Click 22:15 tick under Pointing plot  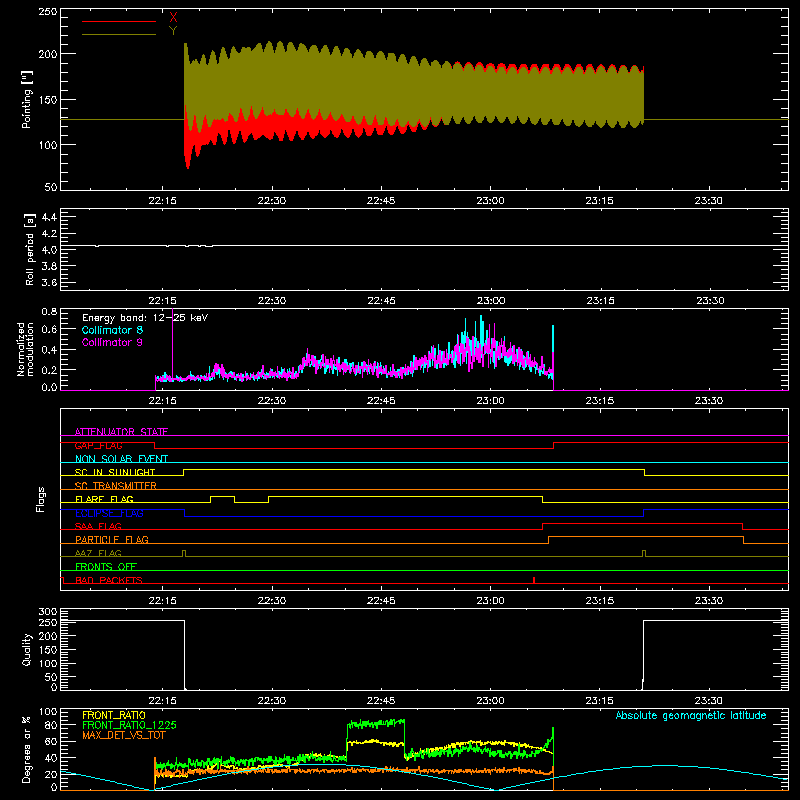tap(162, 201)
